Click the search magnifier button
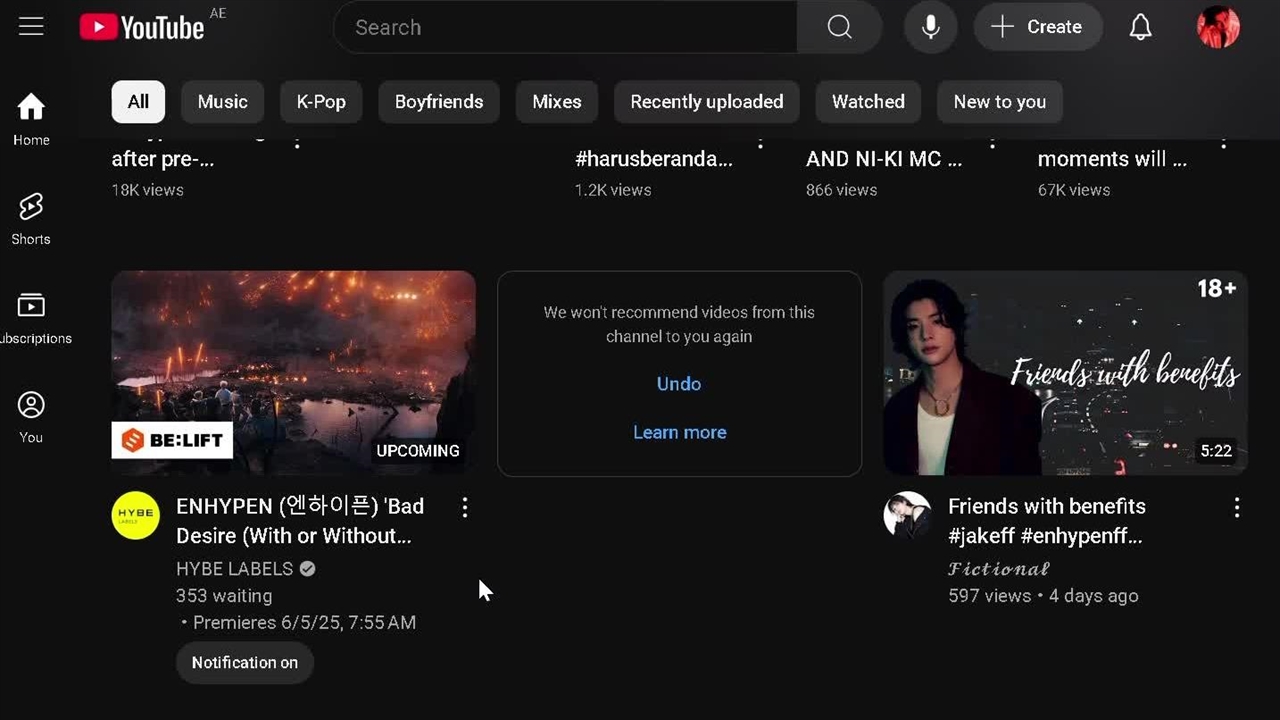This screenshot has height=720, width=1280. [839, 27]
